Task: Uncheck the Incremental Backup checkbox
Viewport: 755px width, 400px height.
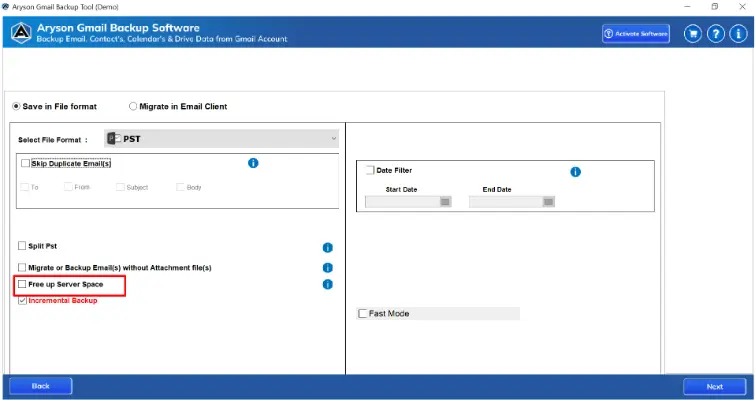Action: pyautogui.click(x=22, y=301)
